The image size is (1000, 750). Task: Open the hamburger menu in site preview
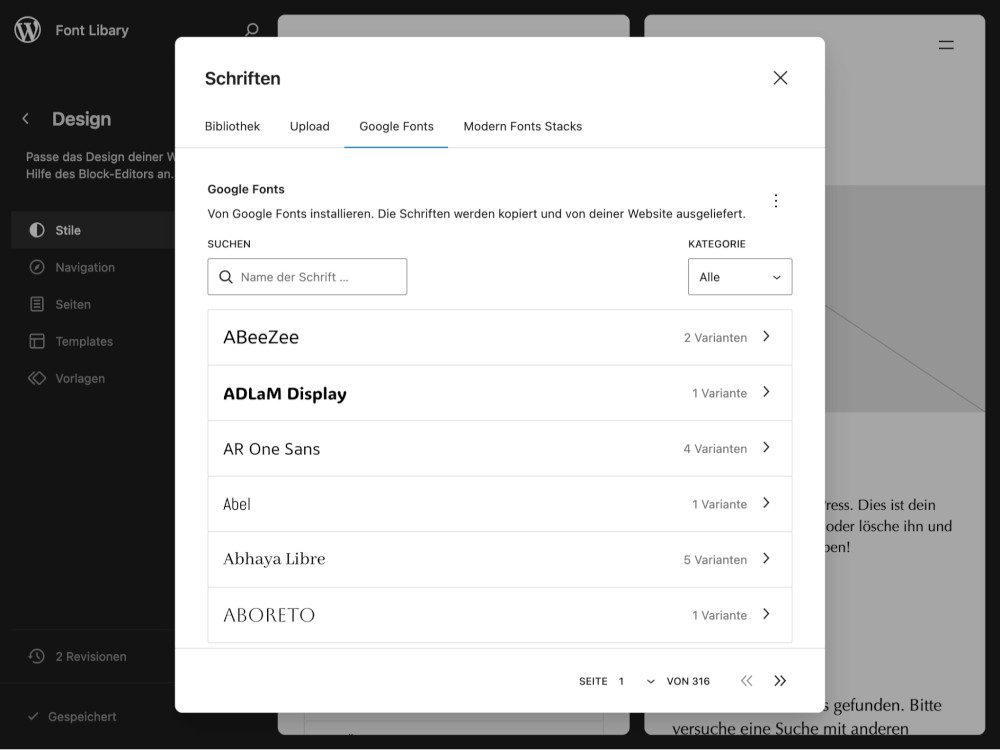(x=945, y=45)
